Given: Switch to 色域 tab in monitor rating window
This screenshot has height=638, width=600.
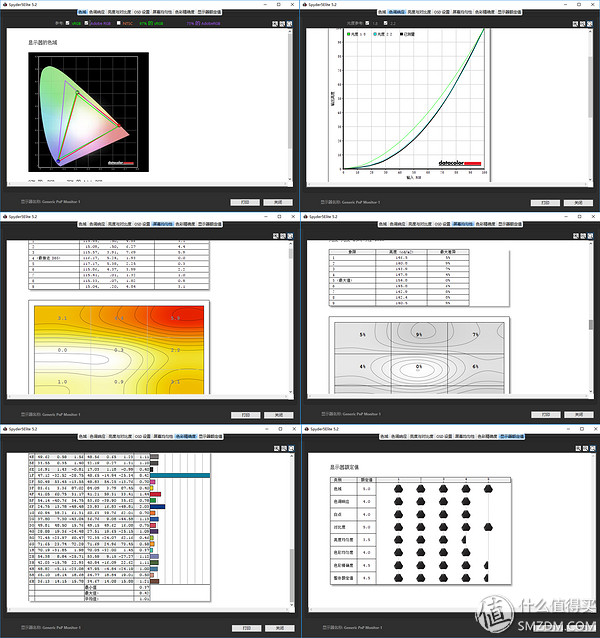Looking at the screenshot, I should (x=384, y=436).
